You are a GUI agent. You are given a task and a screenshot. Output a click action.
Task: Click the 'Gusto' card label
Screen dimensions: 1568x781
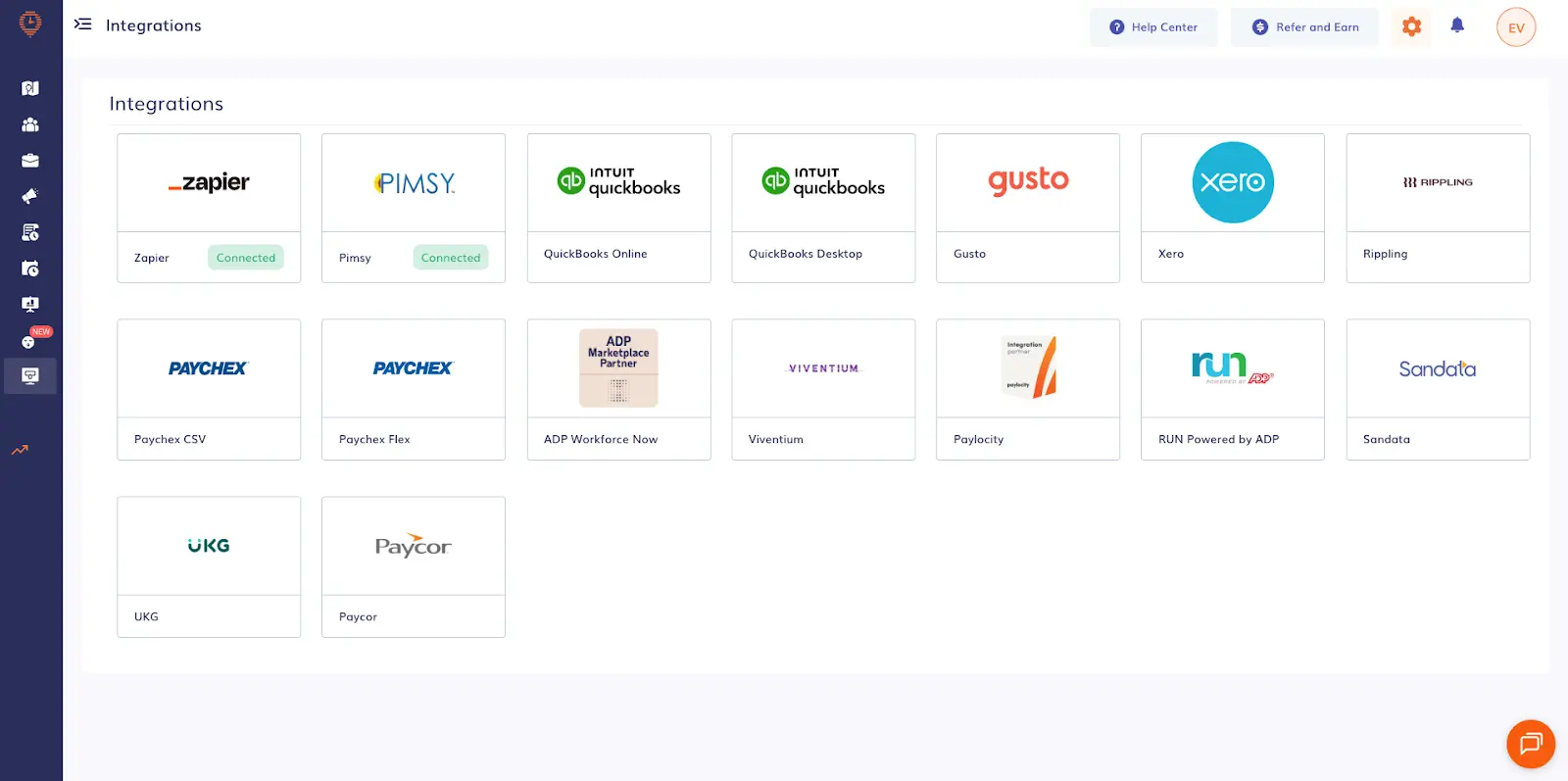(969, 254)
